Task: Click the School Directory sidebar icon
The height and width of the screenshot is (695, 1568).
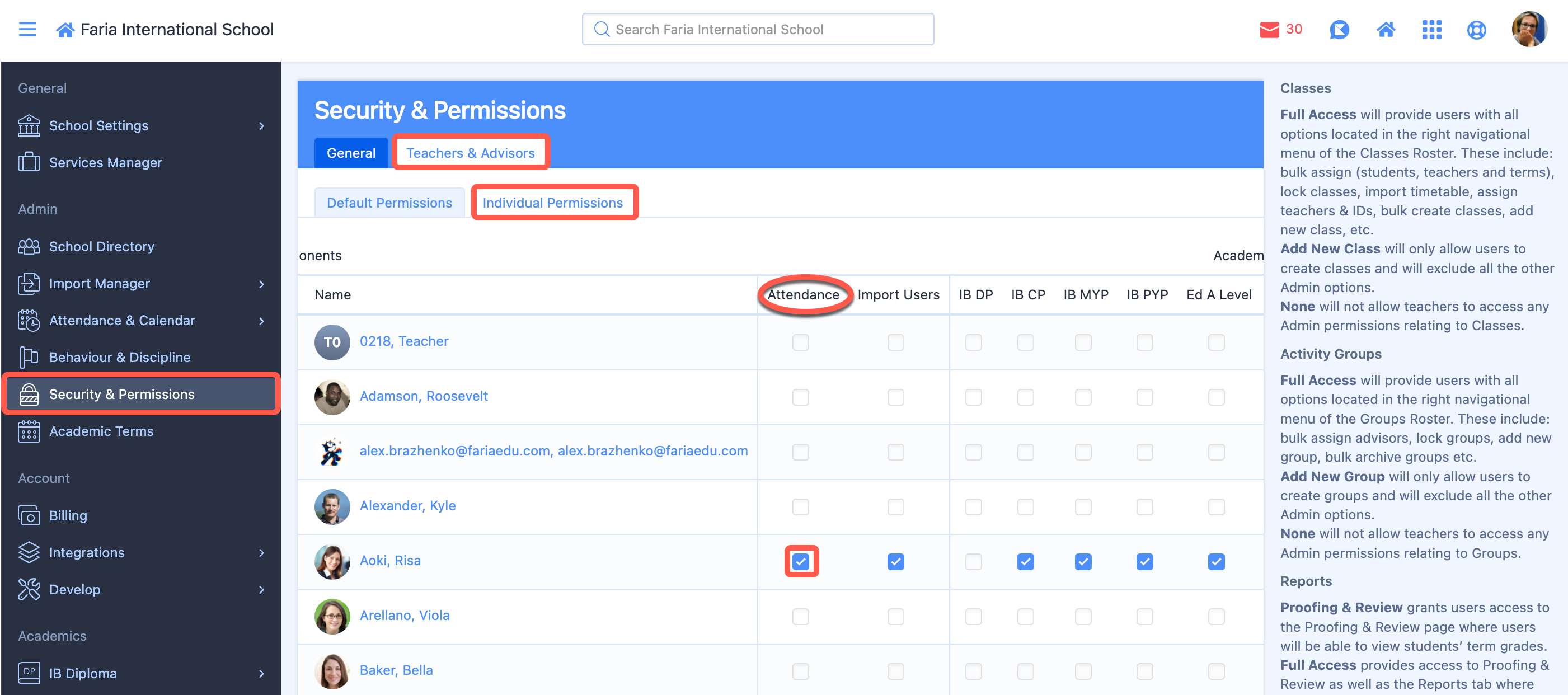Action: [29, 246]
